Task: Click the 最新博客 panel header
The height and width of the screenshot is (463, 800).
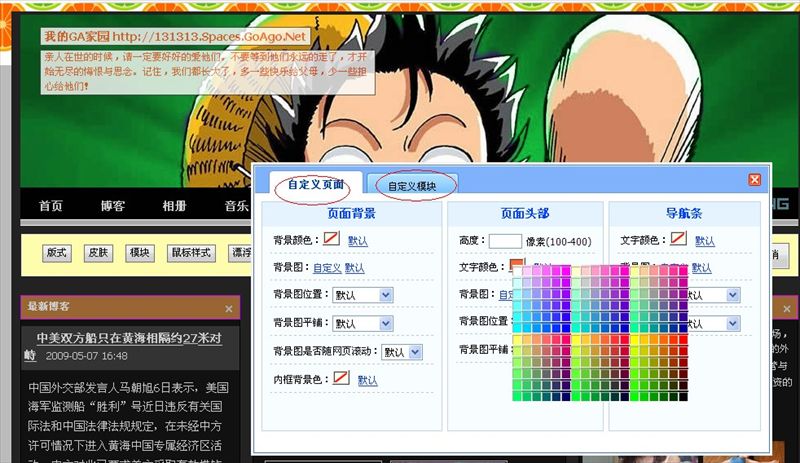Action: tap(130, 307)
